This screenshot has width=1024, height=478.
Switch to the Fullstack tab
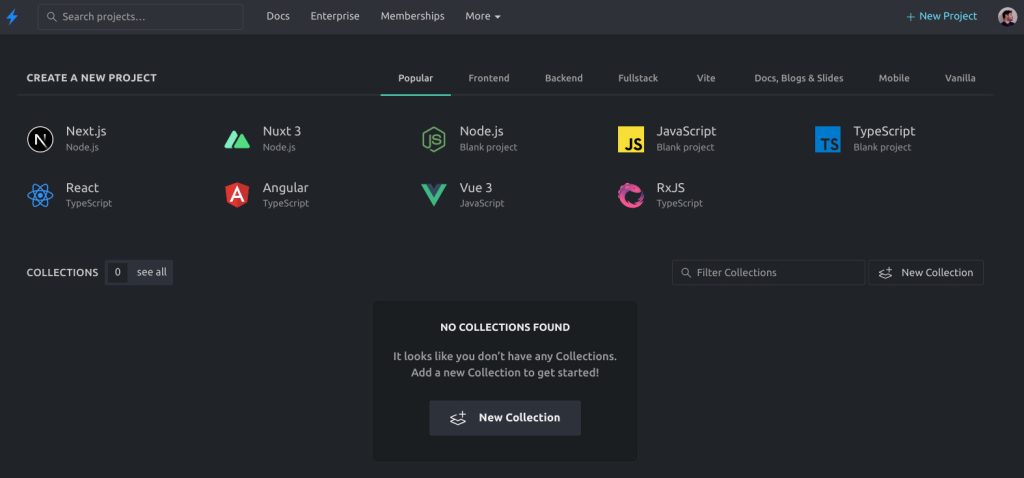point(638,78)
